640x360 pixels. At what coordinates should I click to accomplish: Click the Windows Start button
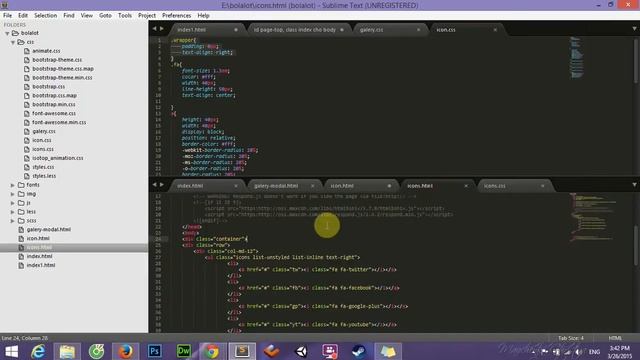[x=11, y=351]
